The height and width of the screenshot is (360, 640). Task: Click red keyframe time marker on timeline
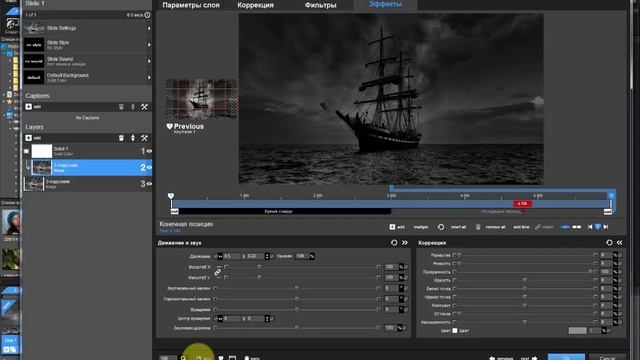(x=522, y=204)
